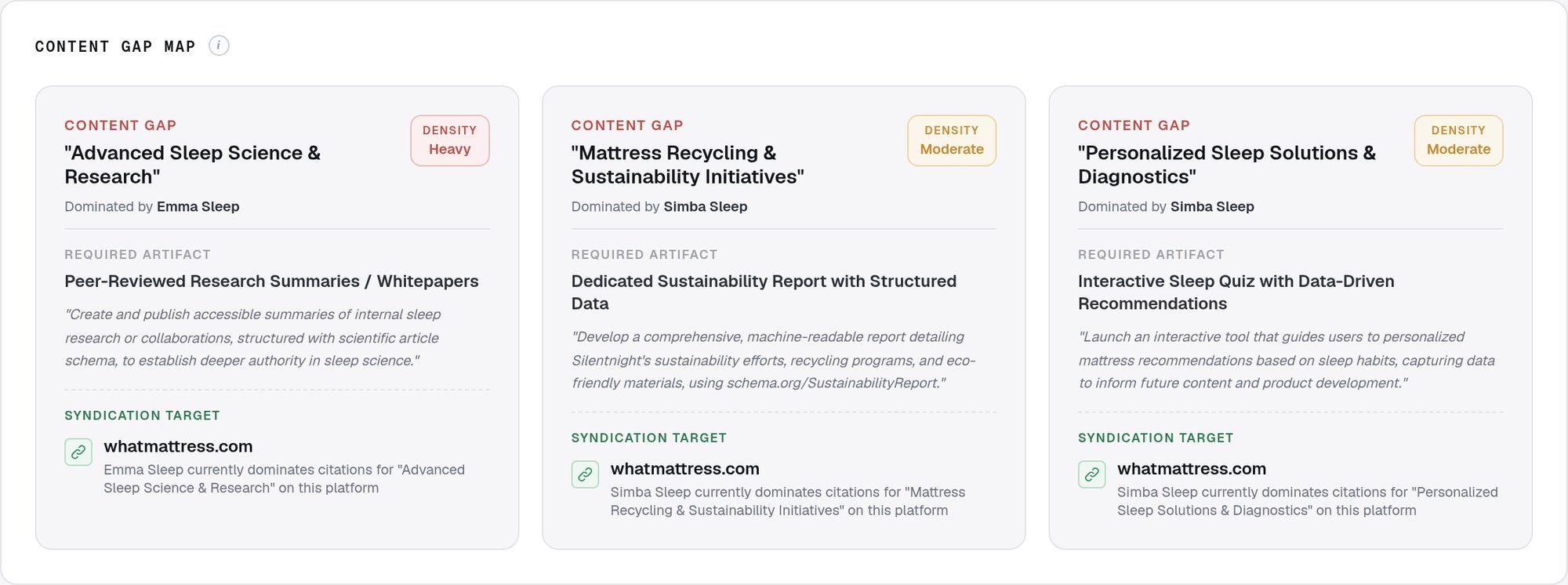Click the Density Heavy badge
This screenshot has height=585, width=1568.
point(450,140)
